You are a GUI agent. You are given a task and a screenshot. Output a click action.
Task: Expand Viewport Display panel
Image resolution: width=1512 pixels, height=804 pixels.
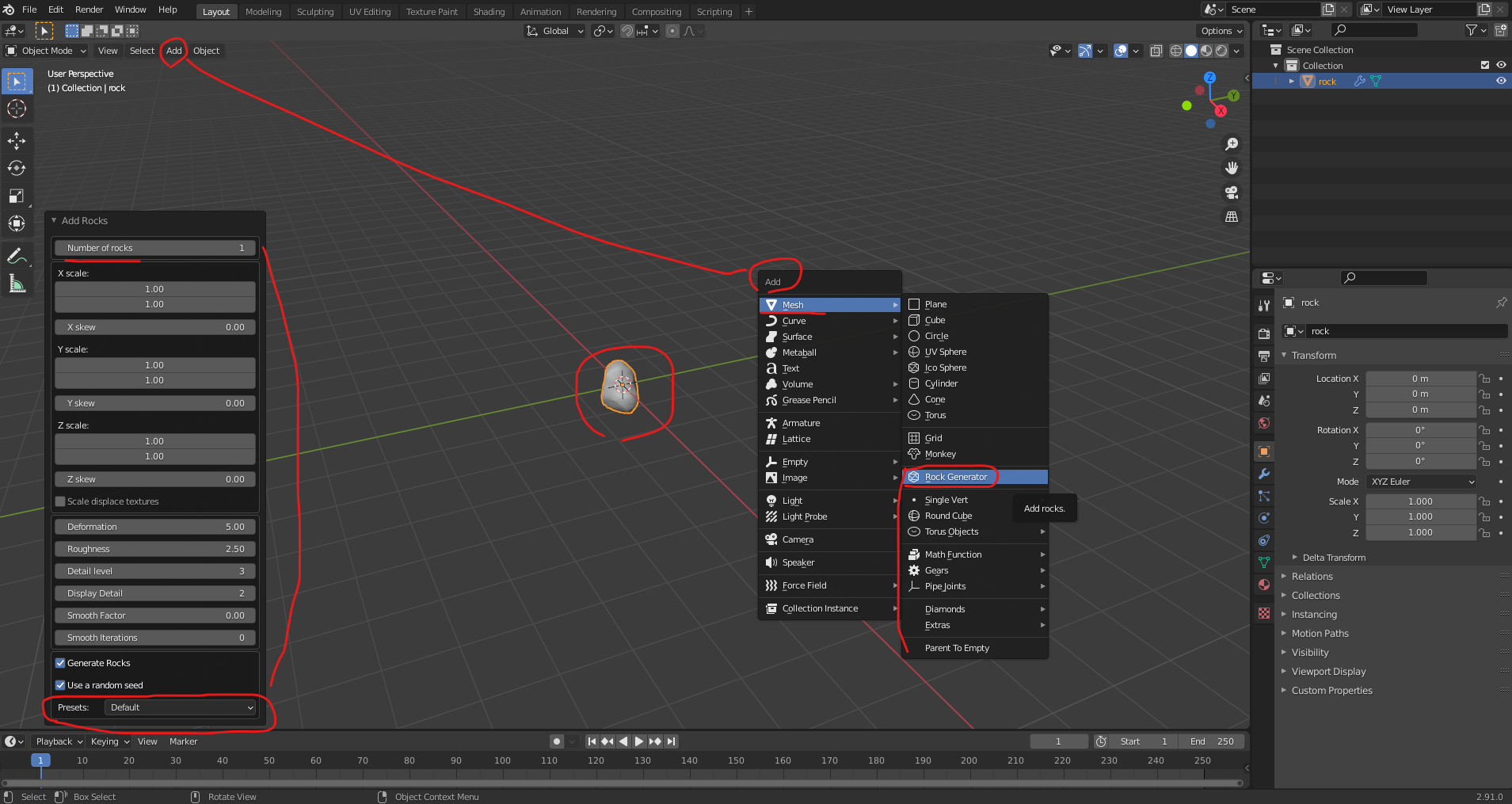1328,672
